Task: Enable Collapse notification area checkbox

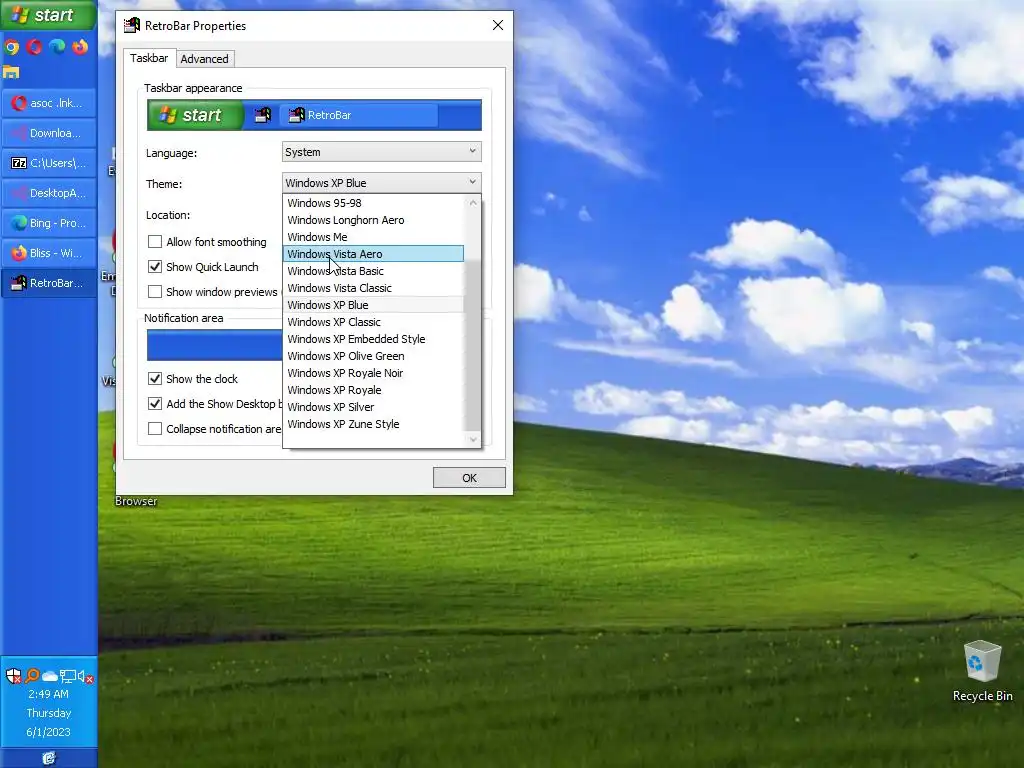Action: [x=155, y=428]
